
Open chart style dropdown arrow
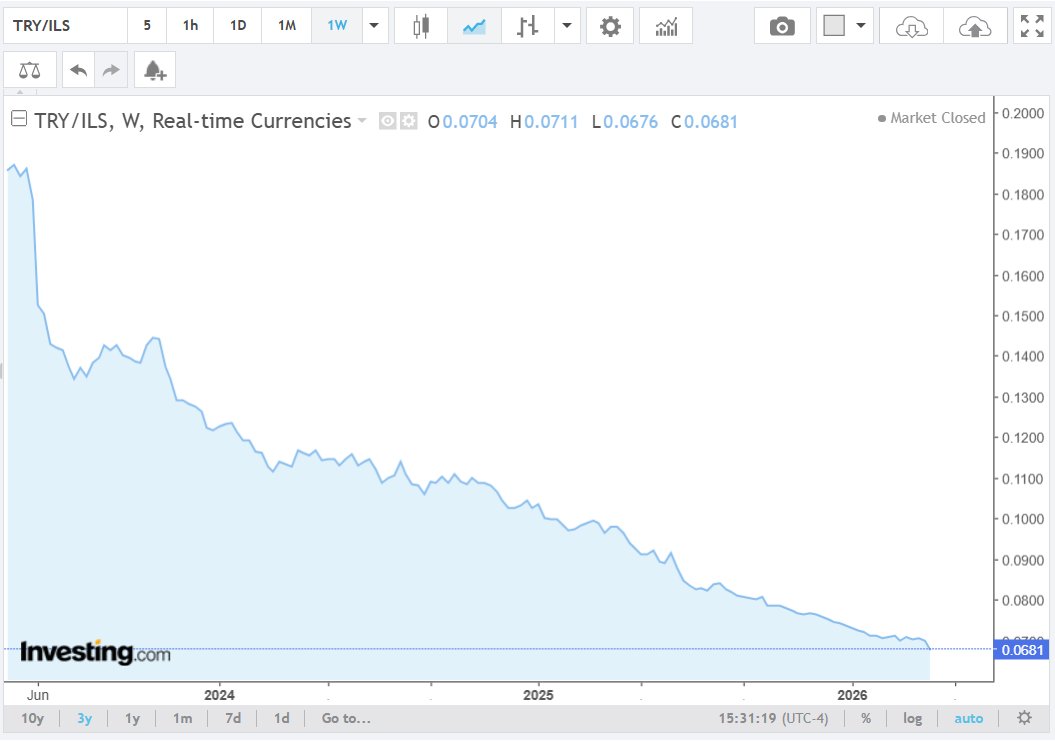567,26
